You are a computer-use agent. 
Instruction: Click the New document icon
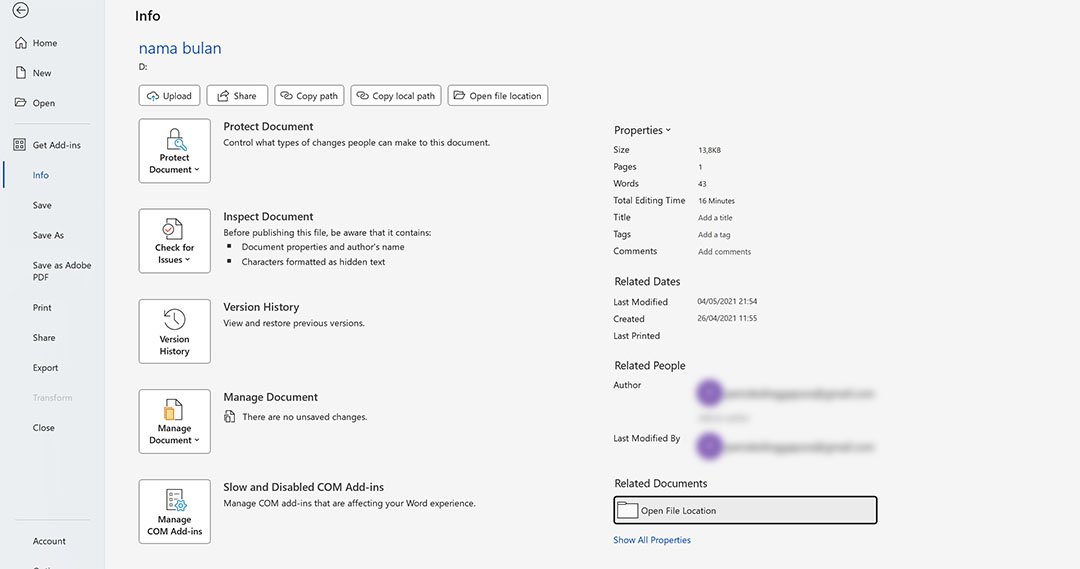(20, 73)
